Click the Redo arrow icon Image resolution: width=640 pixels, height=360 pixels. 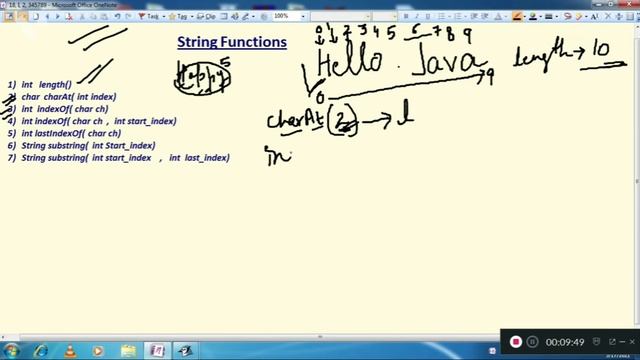tap(128, 16)
